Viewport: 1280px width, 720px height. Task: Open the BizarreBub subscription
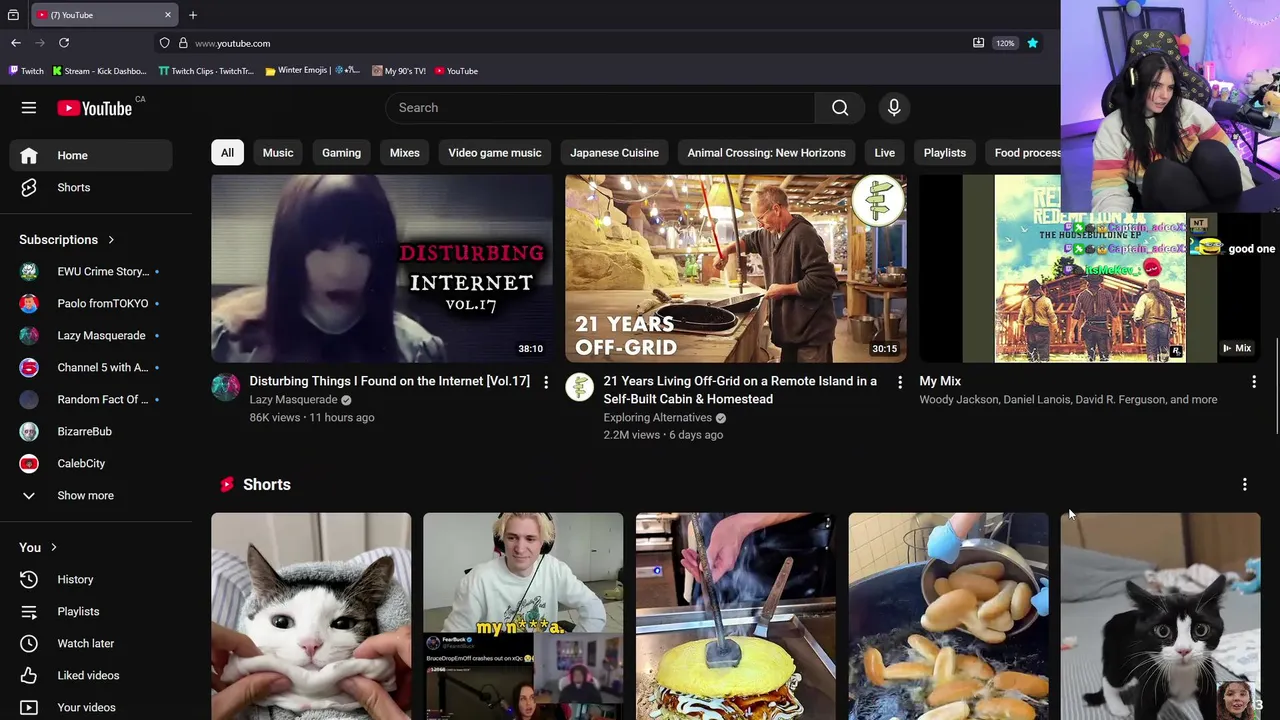coord(91,431)
